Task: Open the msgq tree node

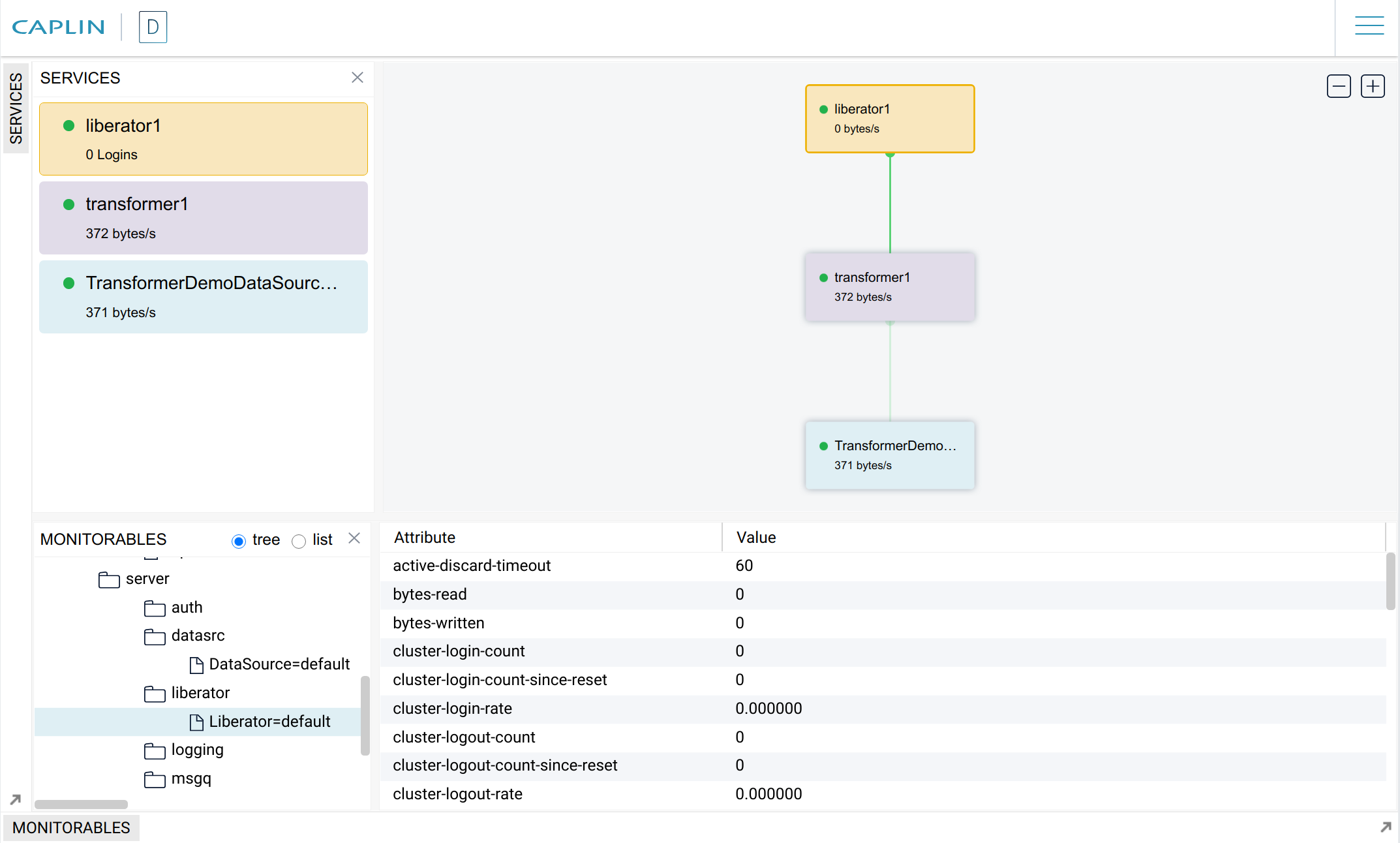Action: (x=191, y=779)
